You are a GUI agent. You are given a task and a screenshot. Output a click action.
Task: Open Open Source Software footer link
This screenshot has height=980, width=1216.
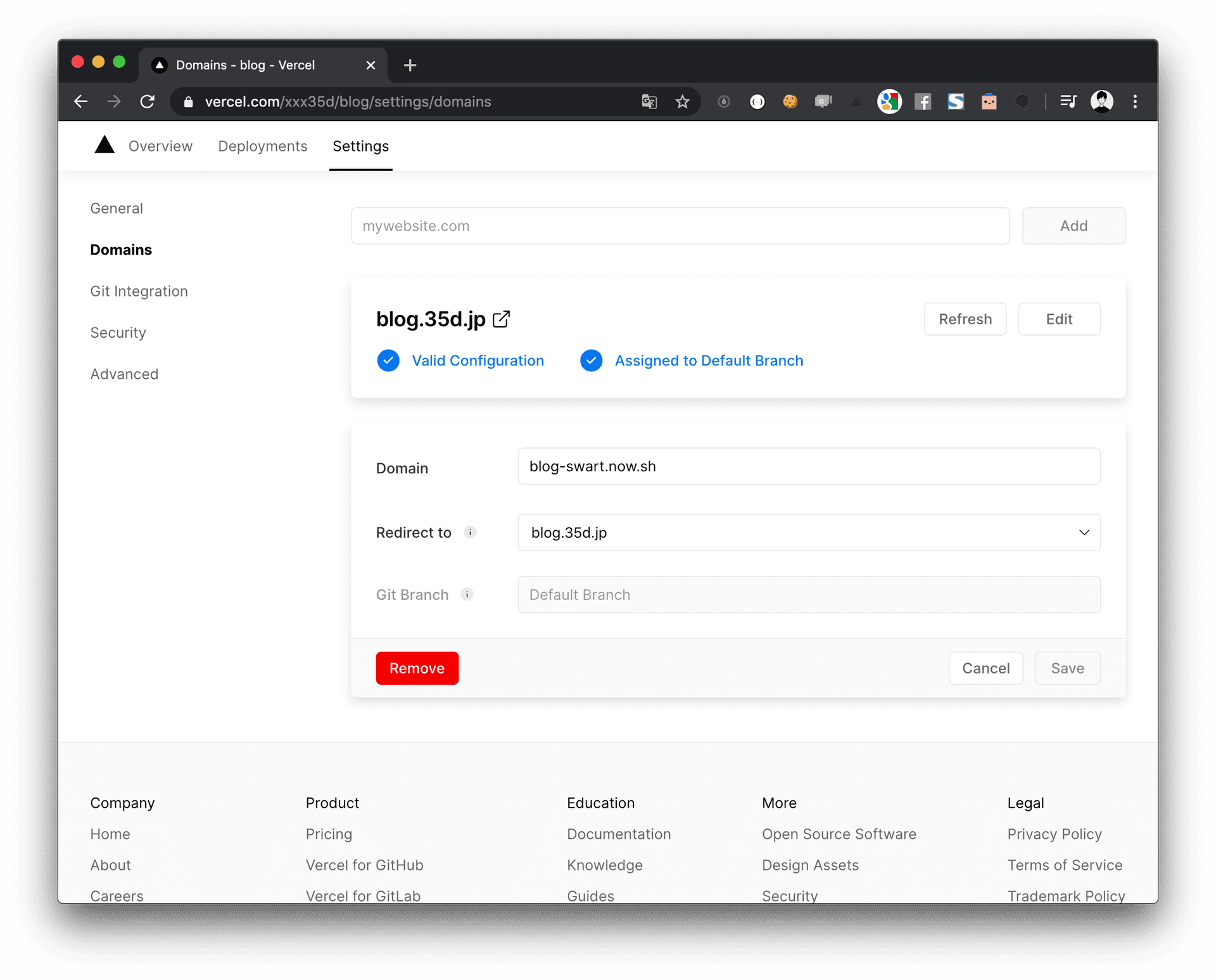point(839,834)
